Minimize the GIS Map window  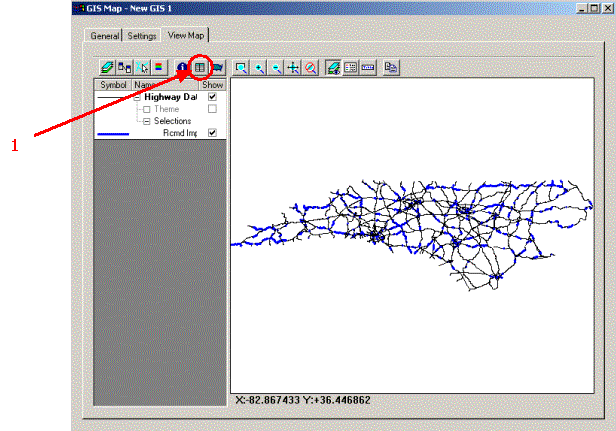[583, 8]
